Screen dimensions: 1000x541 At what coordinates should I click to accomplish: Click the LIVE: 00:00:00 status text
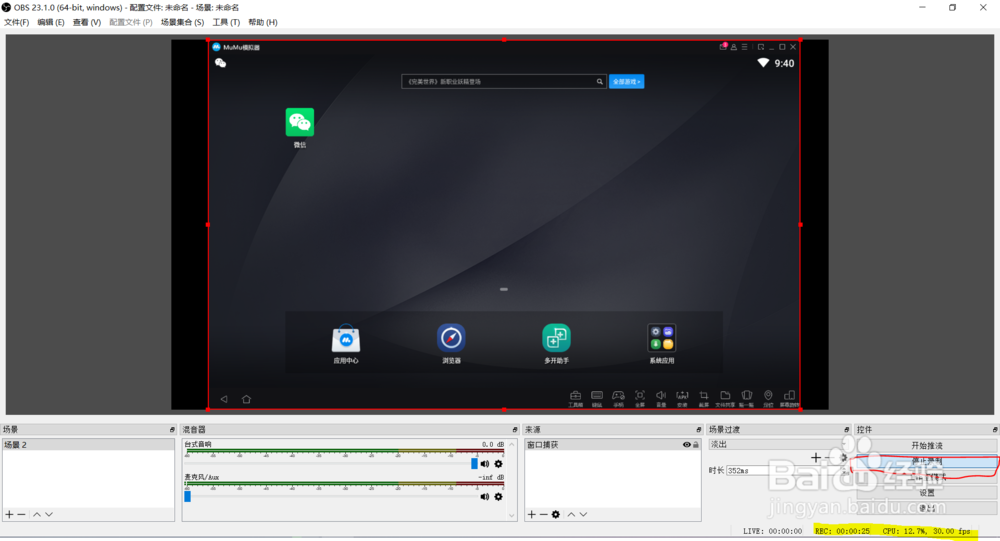[772, 531]
